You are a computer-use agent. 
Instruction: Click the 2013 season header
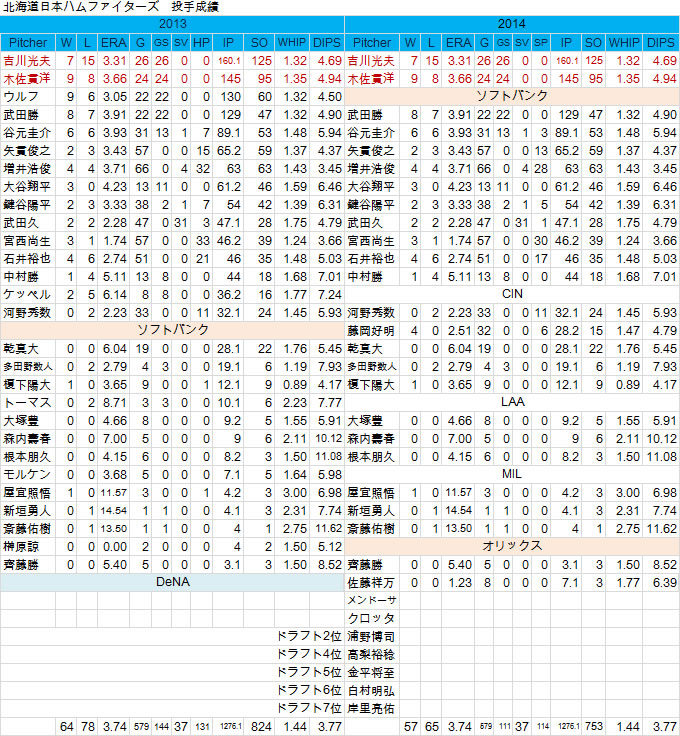click(x=172, y=24)
